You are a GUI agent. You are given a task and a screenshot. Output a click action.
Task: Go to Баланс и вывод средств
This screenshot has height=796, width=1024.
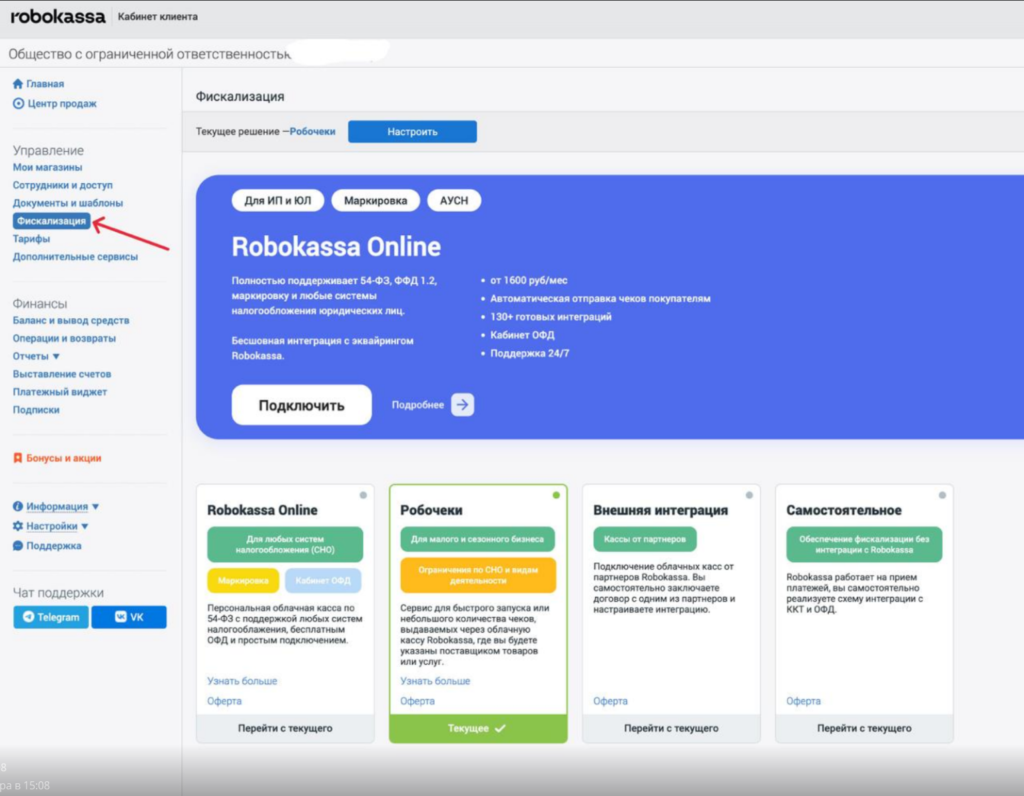70,320
